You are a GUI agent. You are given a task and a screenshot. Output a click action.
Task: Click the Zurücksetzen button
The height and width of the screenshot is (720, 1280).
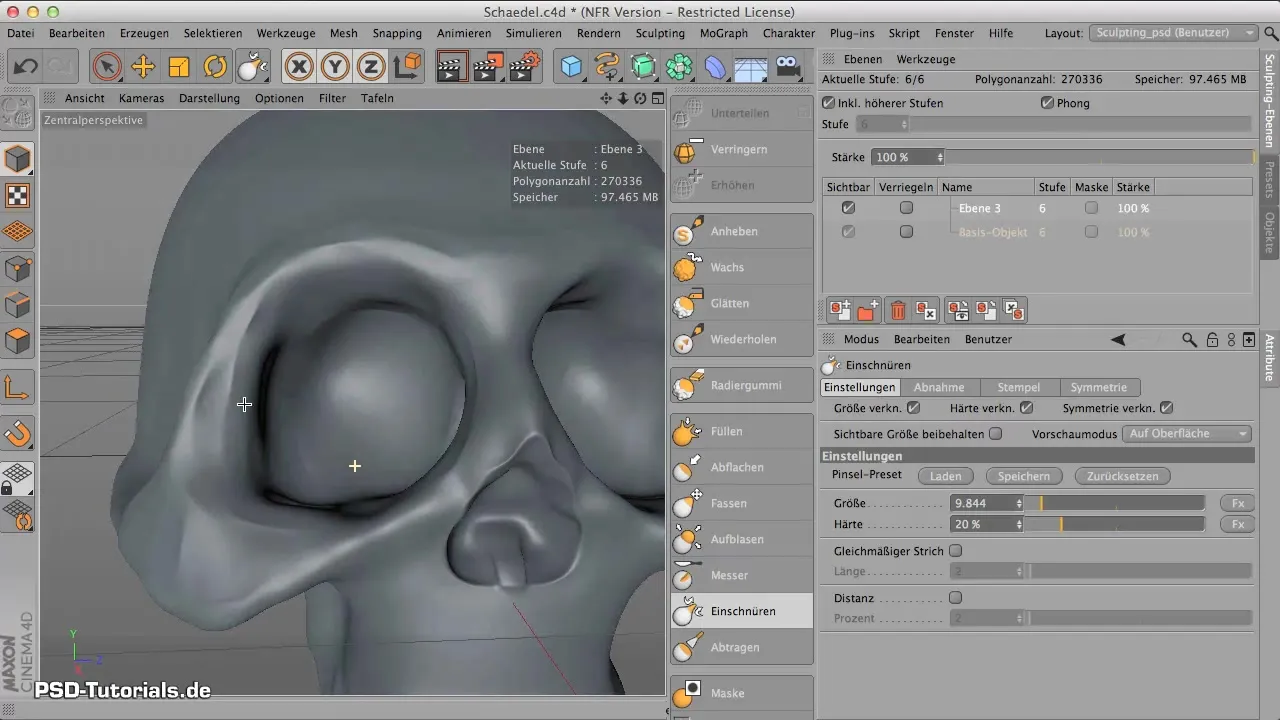[x=1122, y=476]
